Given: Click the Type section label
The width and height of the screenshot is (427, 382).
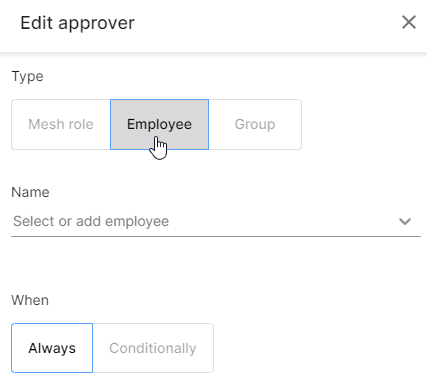Looking at the screenshot, I should (27, 77).
